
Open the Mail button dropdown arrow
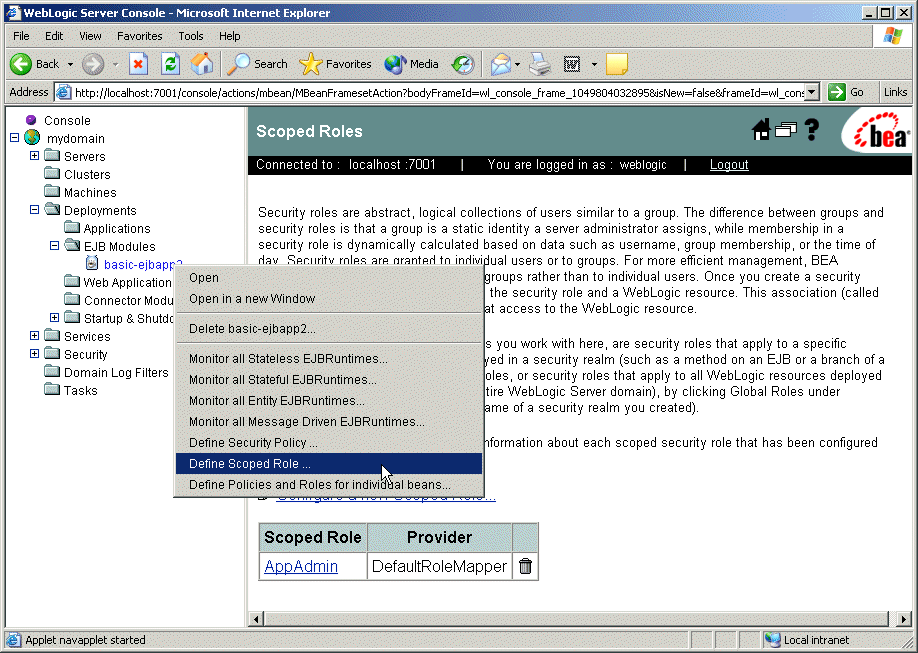click(x=518, y=64)
